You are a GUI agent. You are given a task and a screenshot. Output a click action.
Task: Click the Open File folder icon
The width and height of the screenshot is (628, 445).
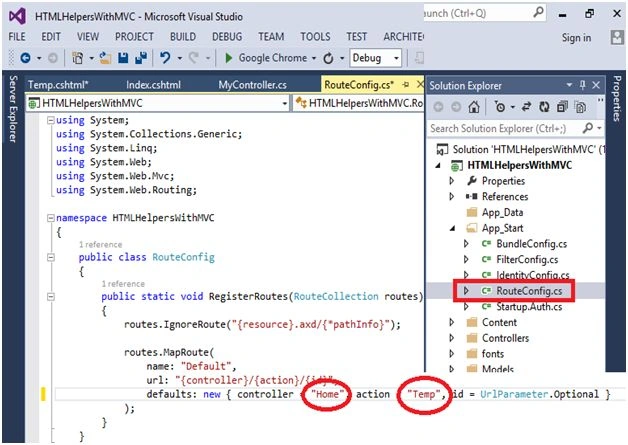pyautogui.click(x=105, y=58)
